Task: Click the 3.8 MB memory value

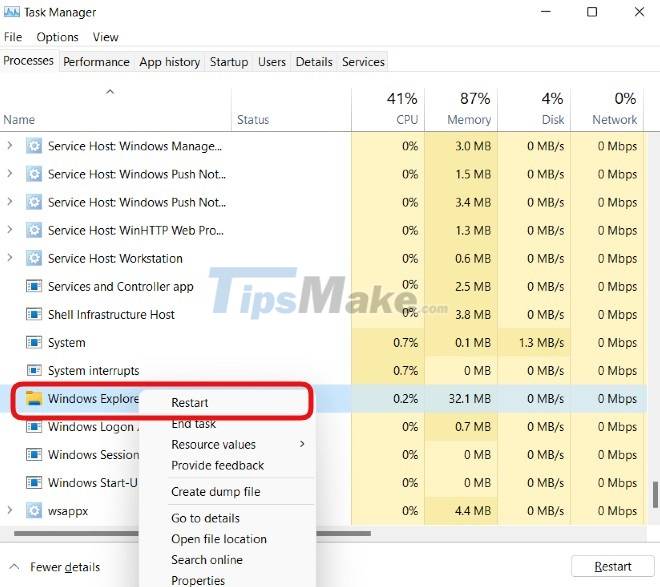Action: click(473, 314)
